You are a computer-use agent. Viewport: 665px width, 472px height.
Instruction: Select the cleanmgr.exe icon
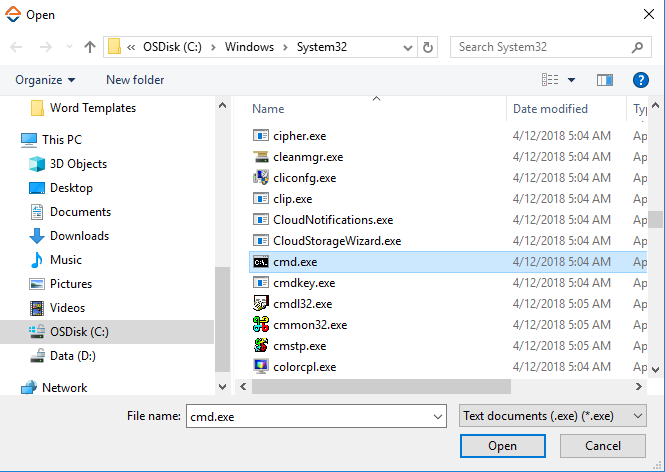click(261, 157)
